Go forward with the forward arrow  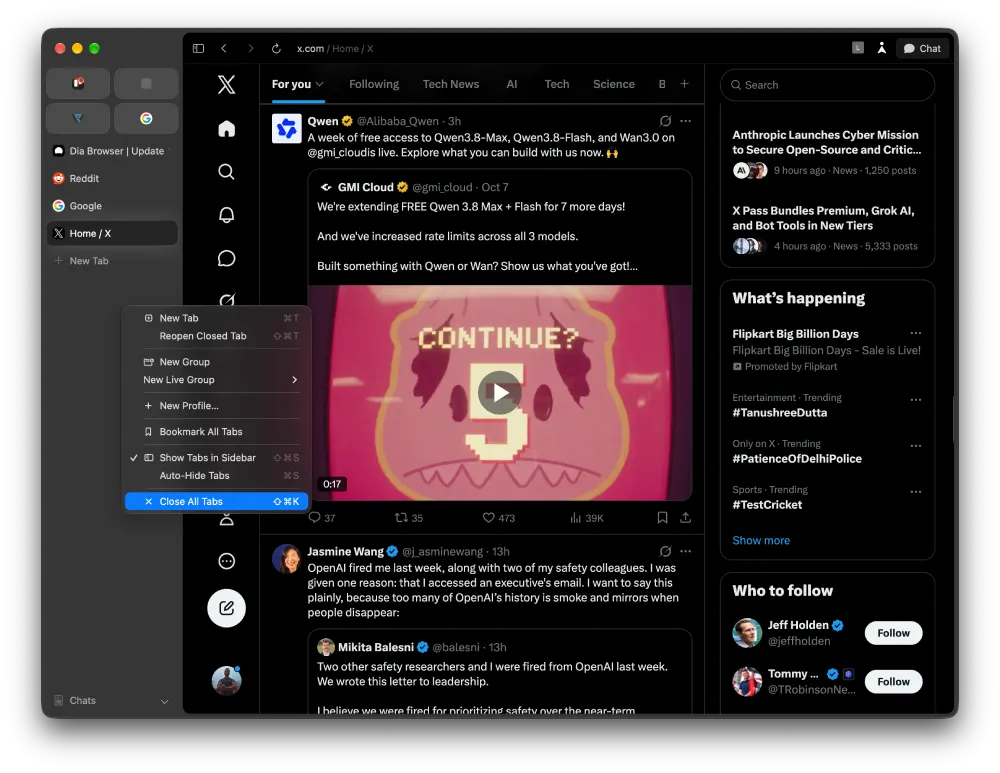coord(251,48)
